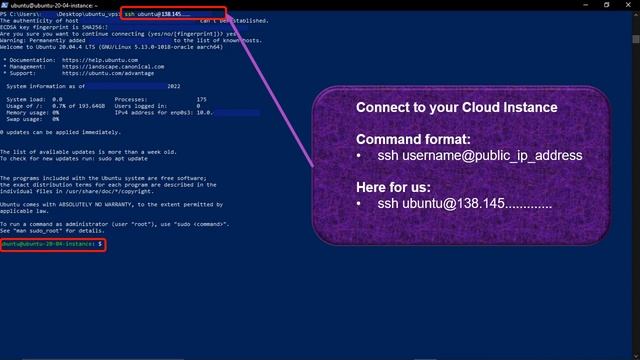The height and width of the screenshot is (360, 640).
Task: Click the 'Users logged in: 0' entry
Action: pyautogui.click(x=157, y=106)
